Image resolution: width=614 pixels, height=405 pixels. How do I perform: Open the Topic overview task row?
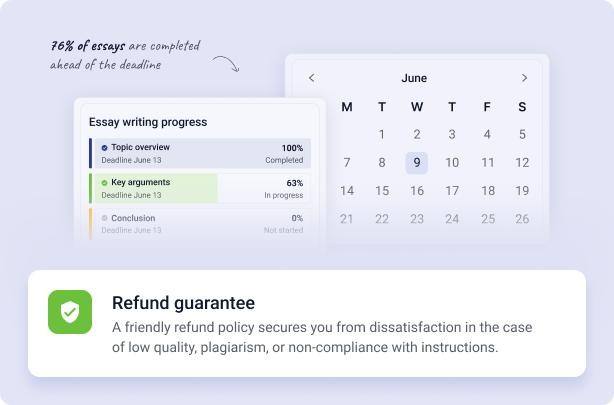click(x=200, y=154)
